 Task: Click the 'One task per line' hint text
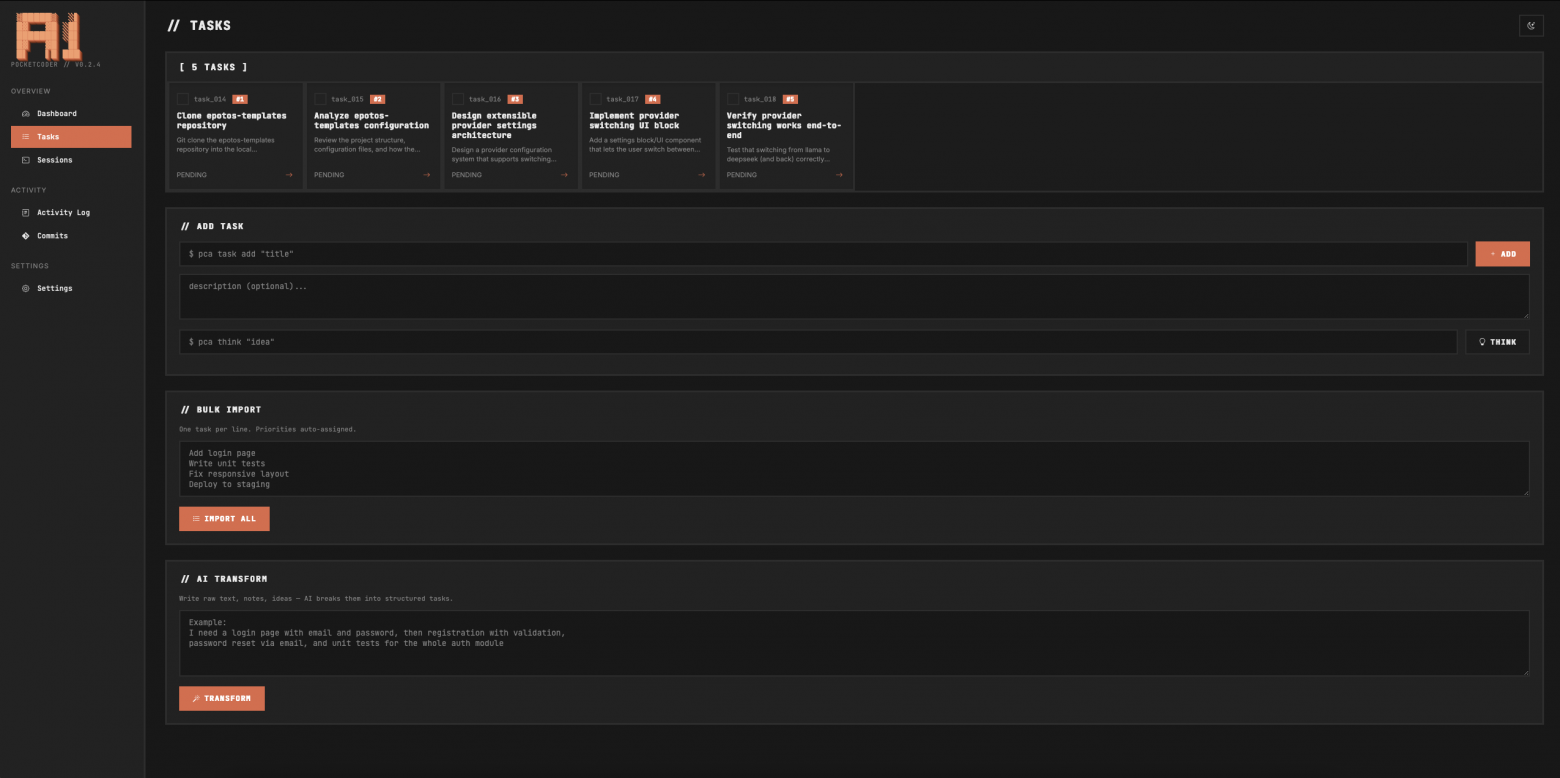(268, 429)
